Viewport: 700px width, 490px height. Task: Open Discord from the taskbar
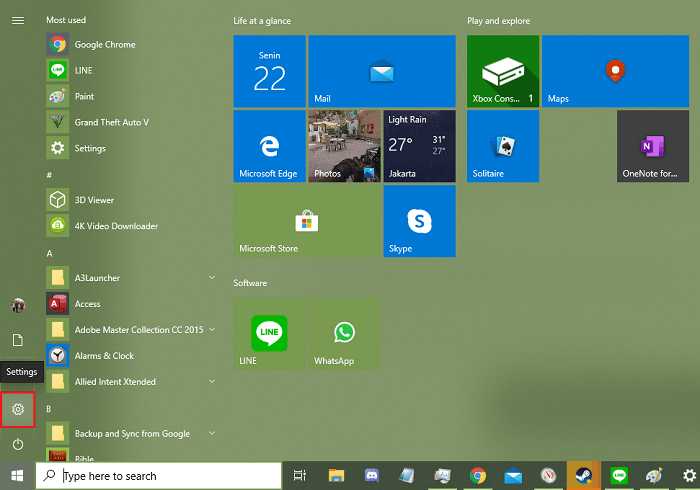(371, 476)
